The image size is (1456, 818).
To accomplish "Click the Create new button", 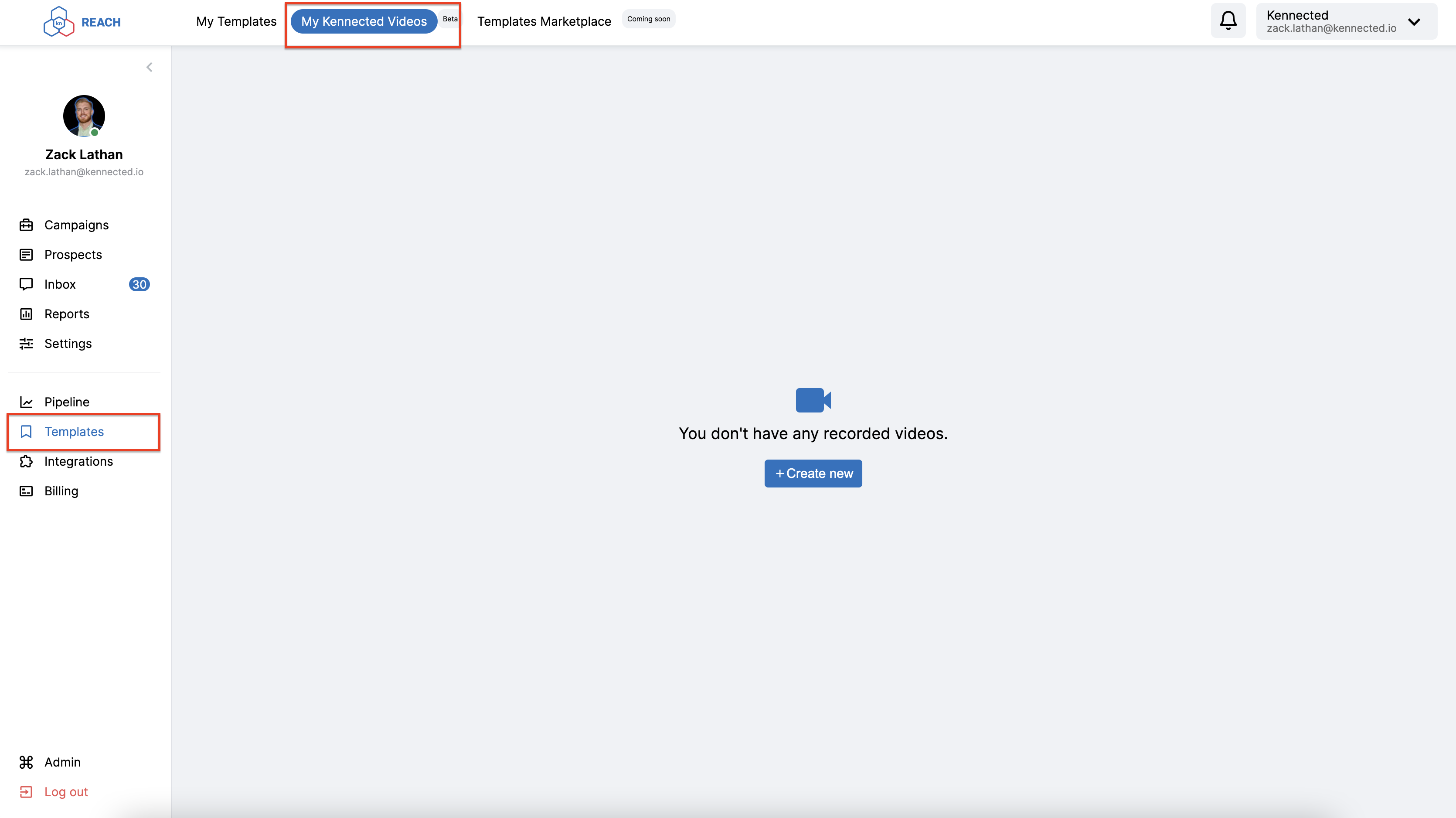I will point(813,474).
